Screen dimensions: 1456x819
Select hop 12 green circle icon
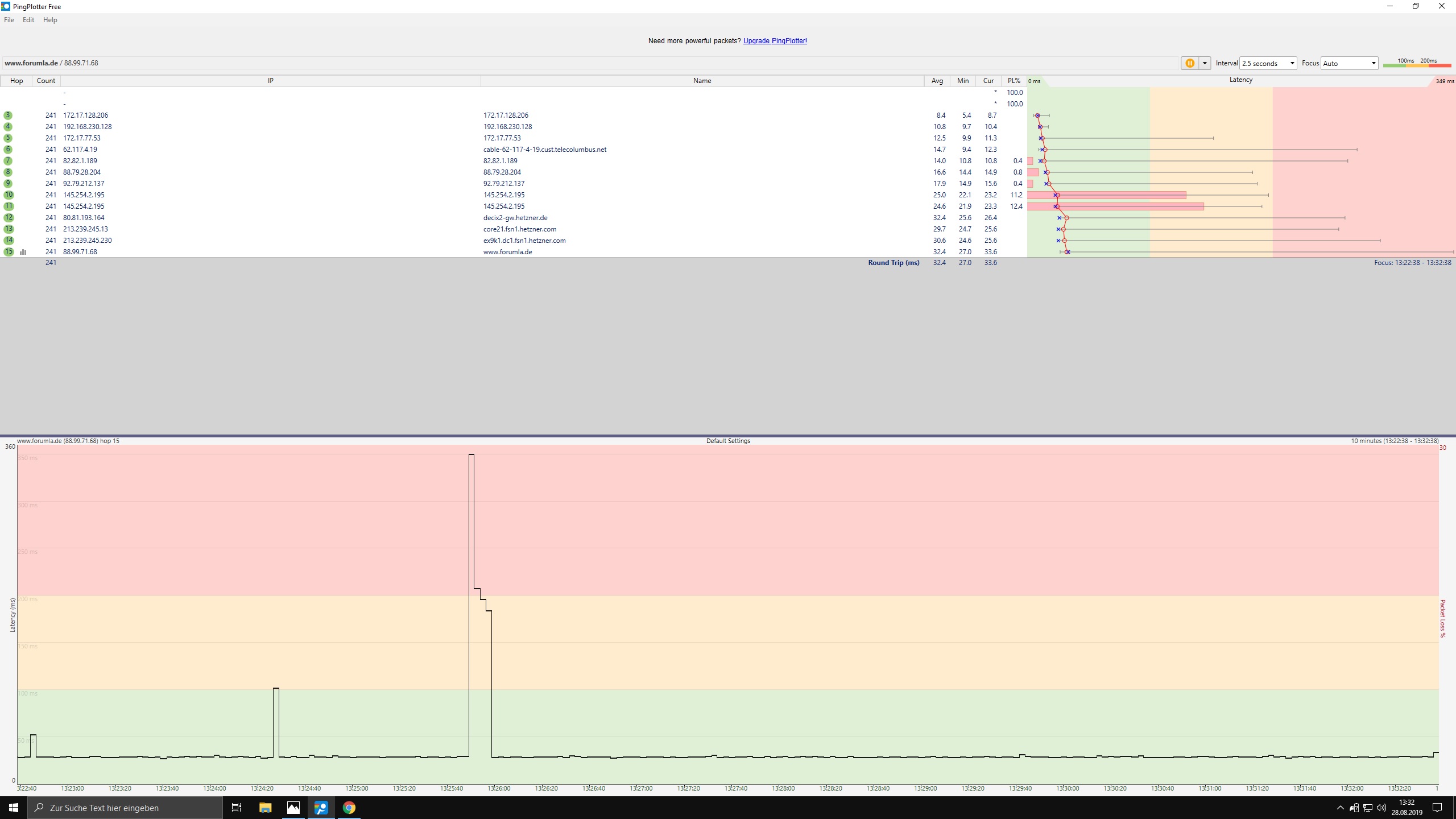pos(9,218)
